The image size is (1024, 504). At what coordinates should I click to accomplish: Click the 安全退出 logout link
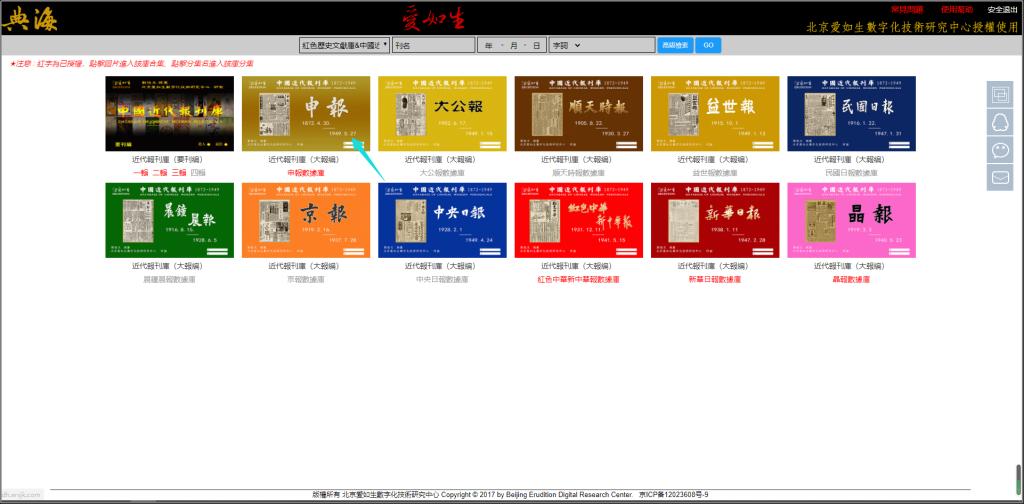point(1002,10)
